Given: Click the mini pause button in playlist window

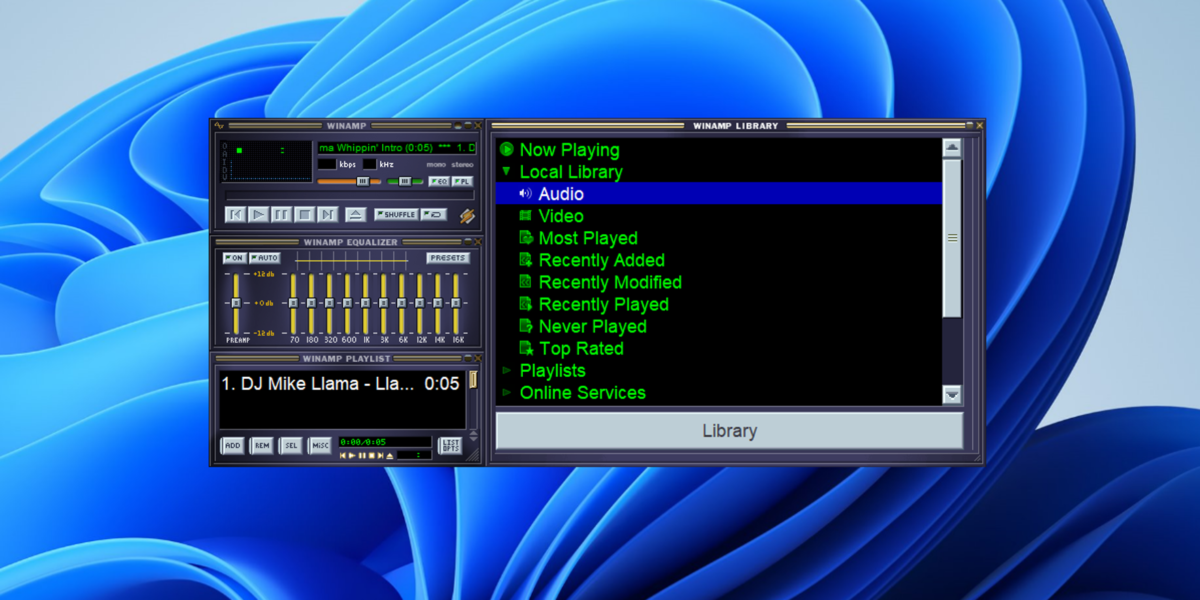Looking at the screenshot, I should (362, 456).
